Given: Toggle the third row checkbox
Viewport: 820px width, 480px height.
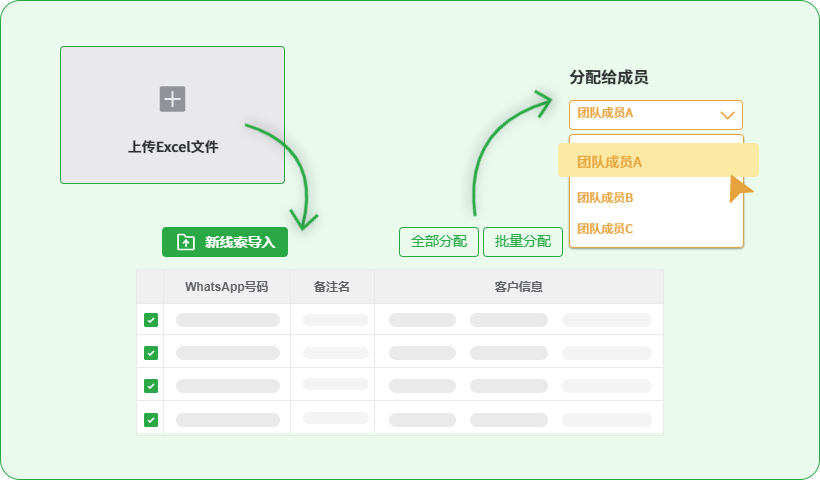Looking at the screenshot, I should (x=151, y=386).
